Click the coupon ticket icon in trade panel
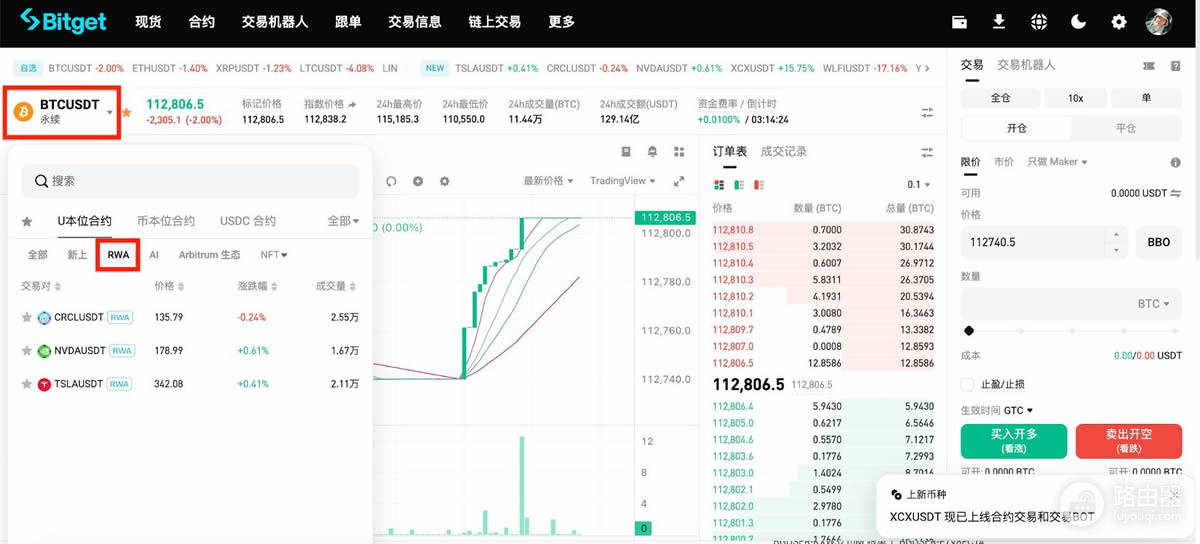 (1149, 65)
